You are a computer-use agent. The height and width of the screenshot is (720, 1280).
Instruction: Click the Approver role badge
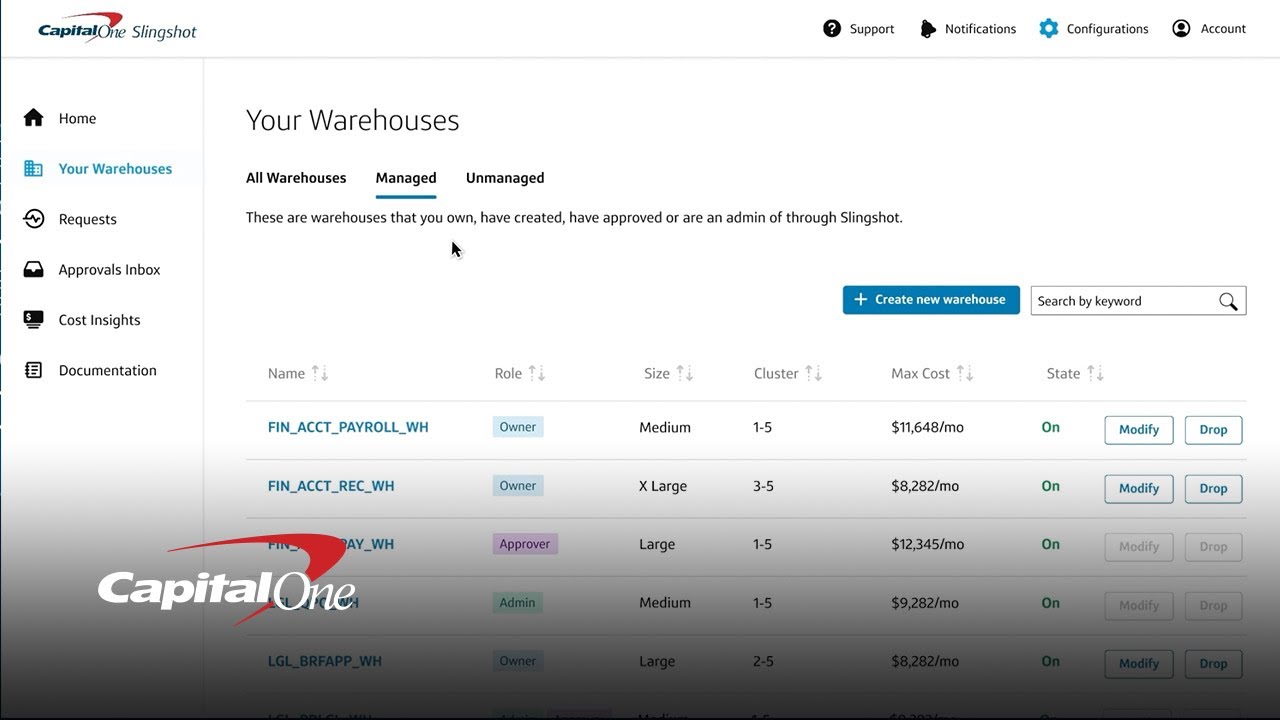pos(525,544)
